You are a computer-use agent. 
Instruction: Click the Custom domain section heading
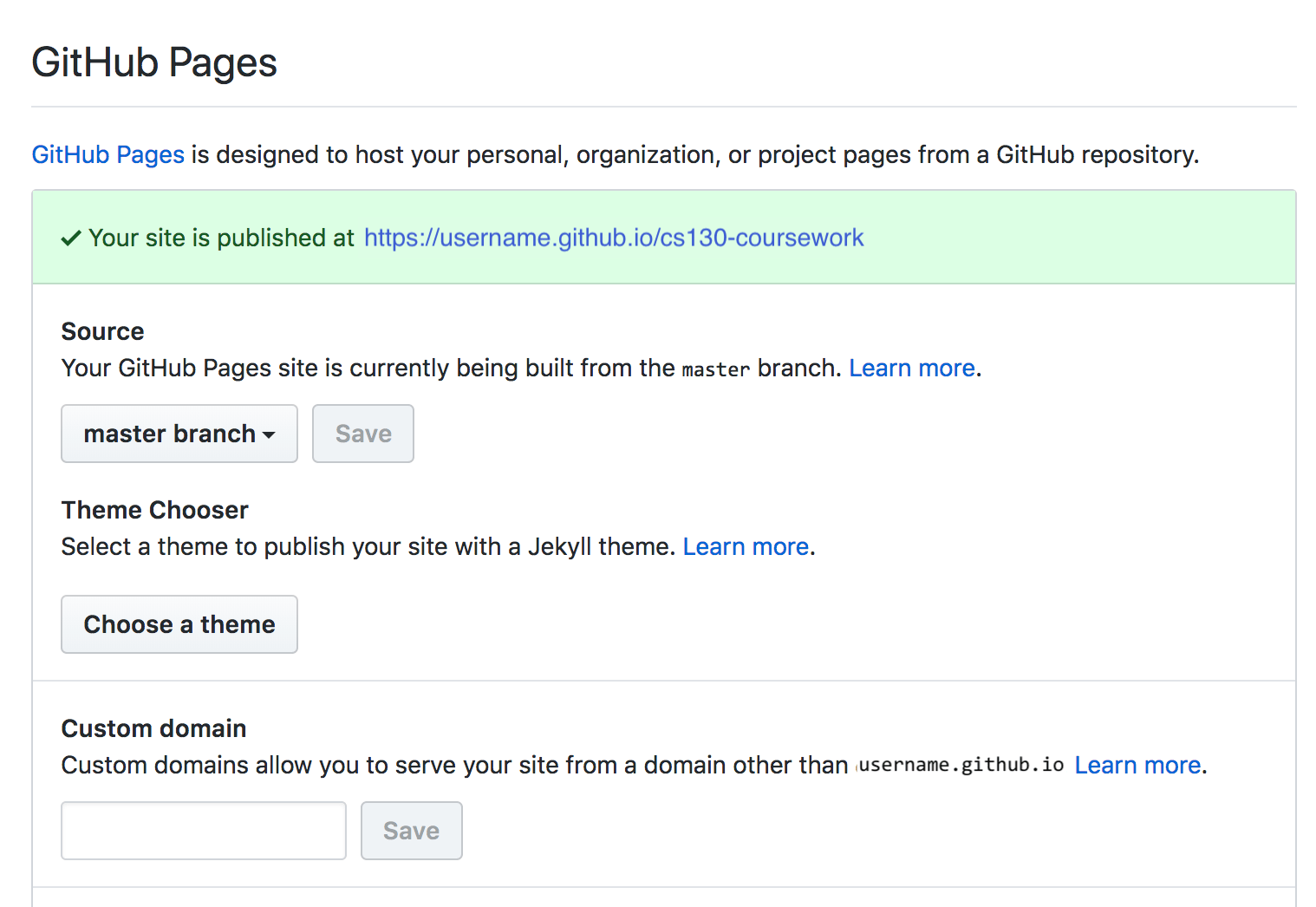(153, 728)
